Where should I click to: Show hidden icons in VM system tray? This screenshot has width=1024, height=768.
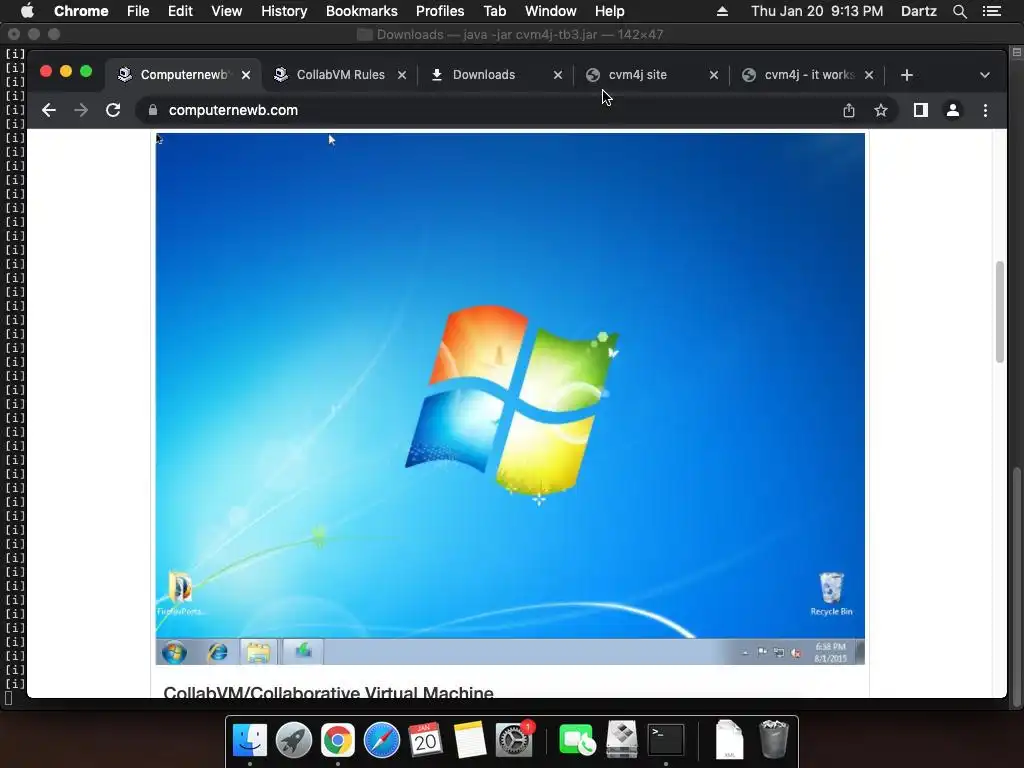745,652
